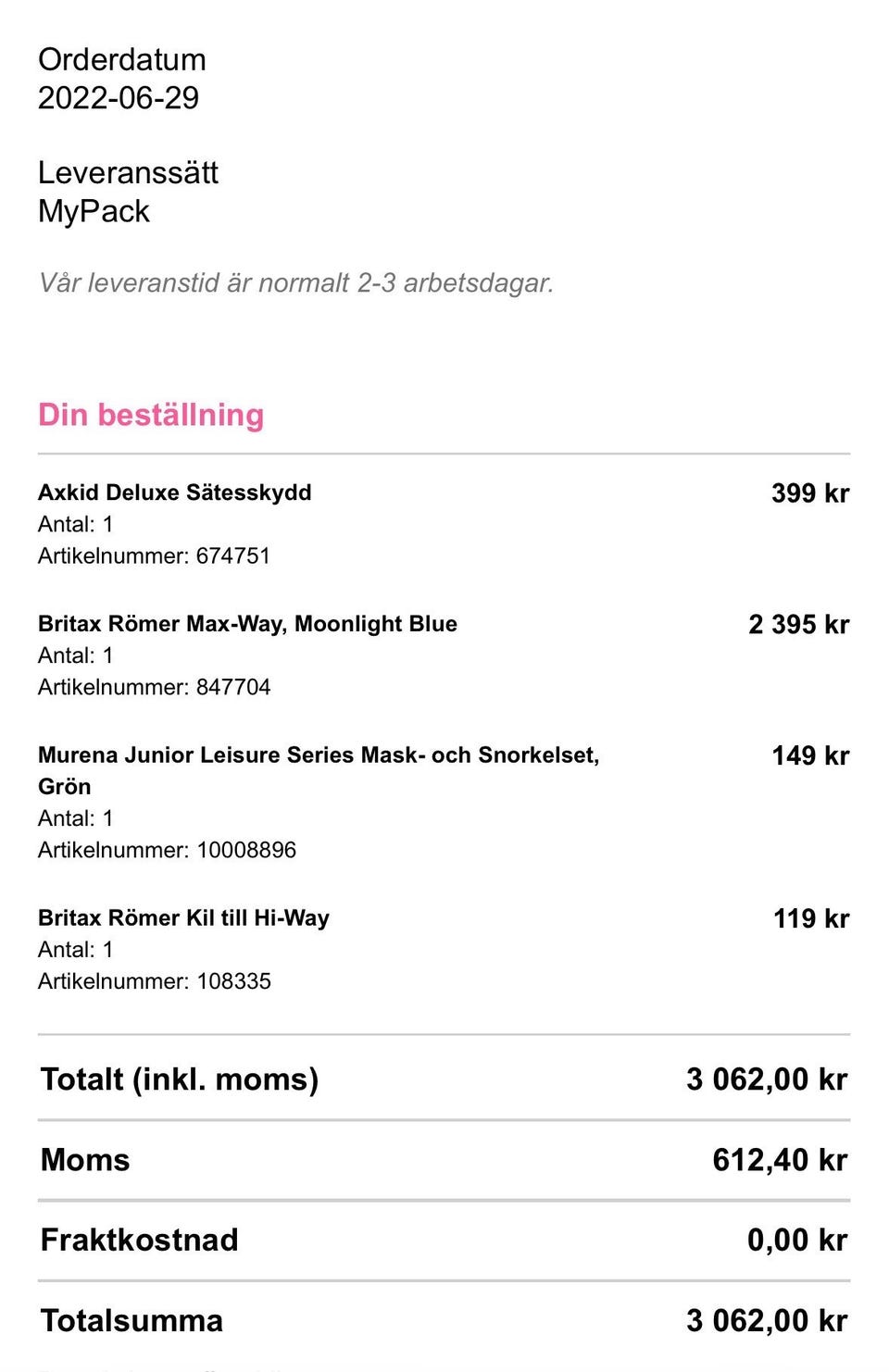Select the MyPack delivery method text
The height and width of the screenshot is (1372, 889).
click(94, 211)
